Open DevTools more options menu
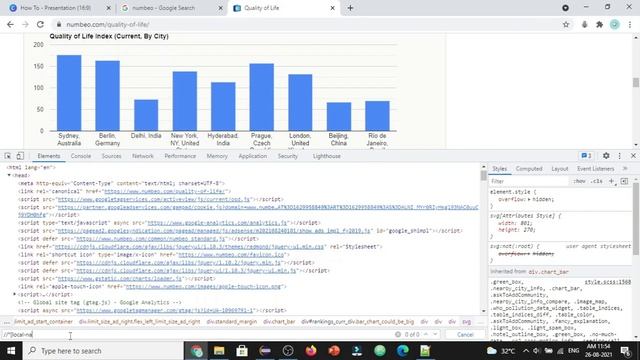This screenshot has height=360, width=640. [x=620, y=156]
